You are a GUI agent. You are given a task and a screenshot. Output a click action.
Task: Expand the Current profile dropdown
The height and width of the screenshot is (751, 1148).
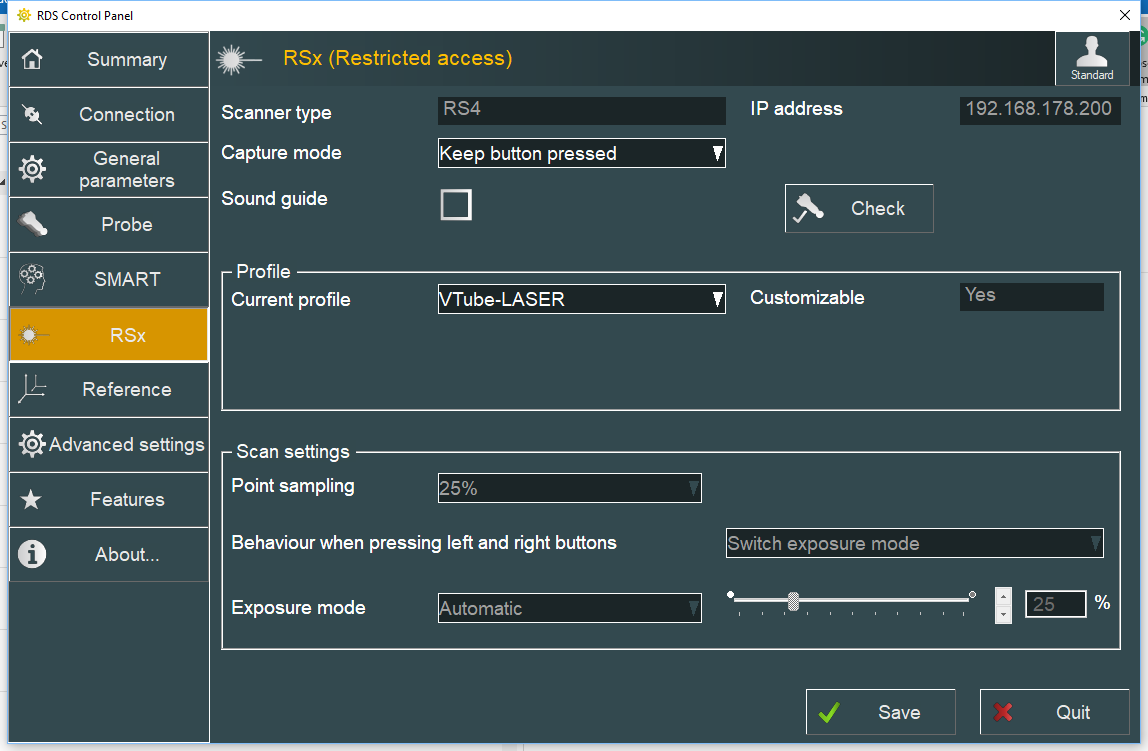pyautogui.click(x=581, y=299)
